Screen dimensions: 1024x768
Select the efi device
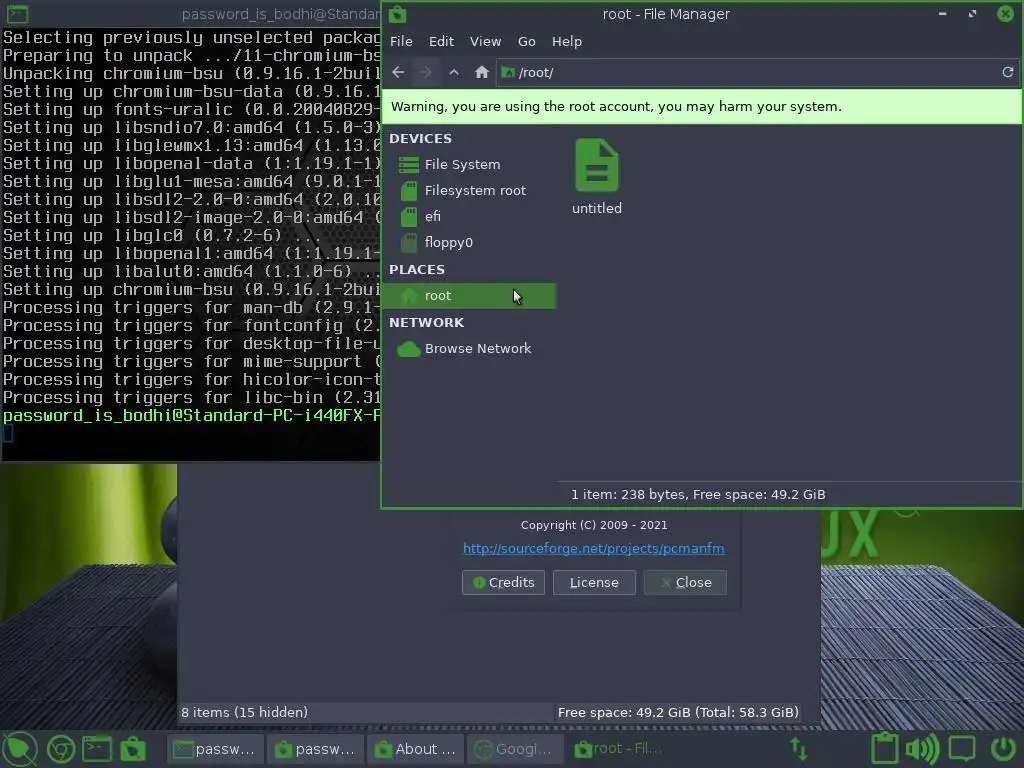469,216
